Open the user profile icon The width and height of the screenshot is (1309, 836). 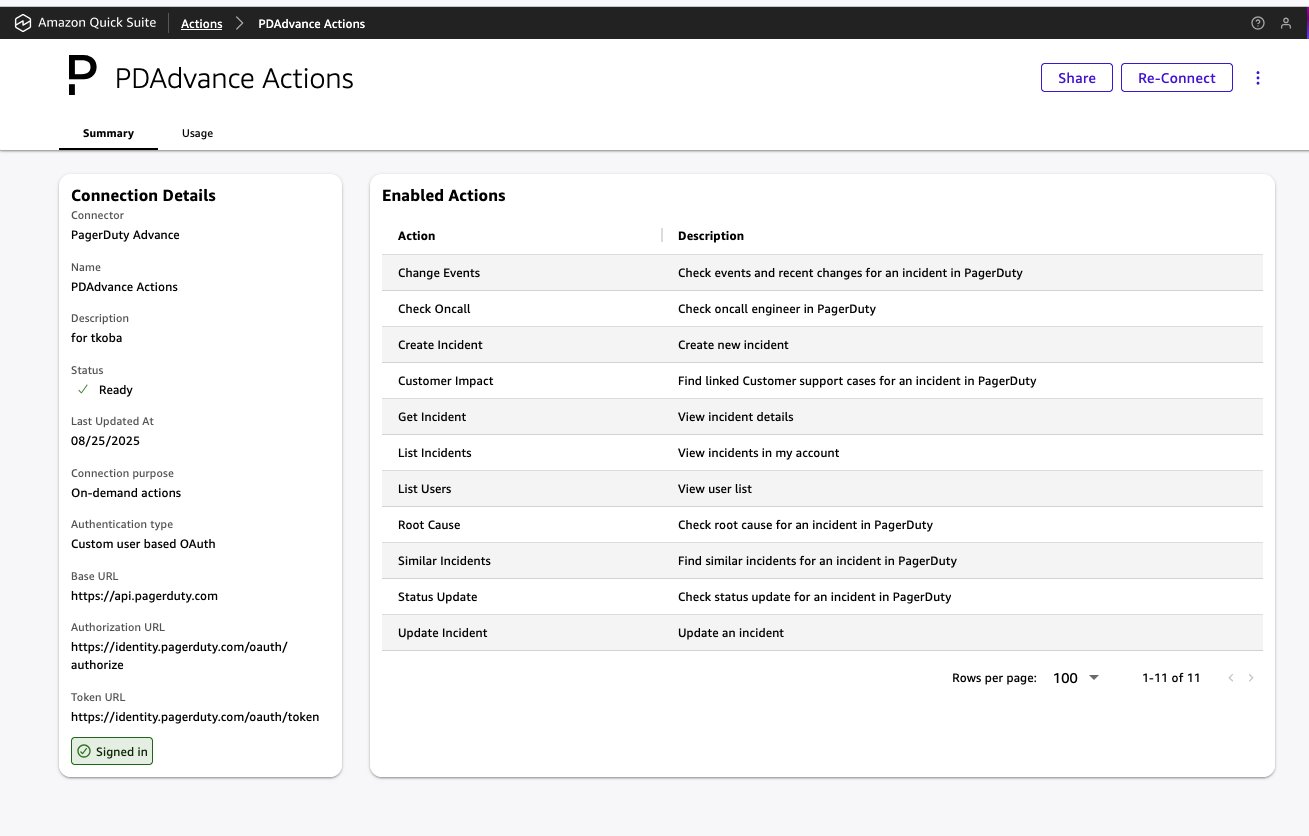(1286, 24)
